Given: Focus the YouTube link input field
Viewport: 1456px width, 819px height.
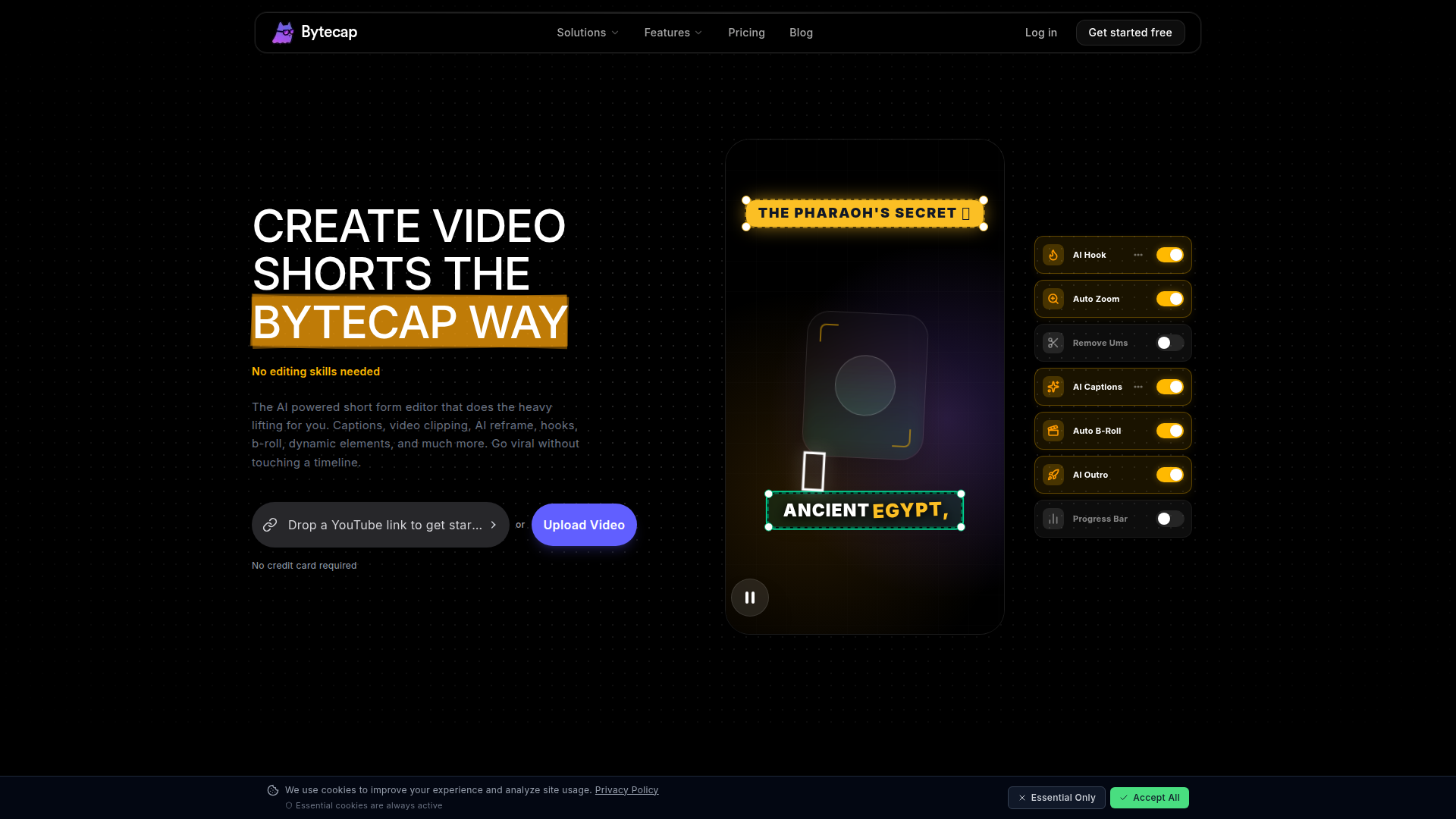Looking at the screenshot, I should pyautogui.click(x=384, y=525).
